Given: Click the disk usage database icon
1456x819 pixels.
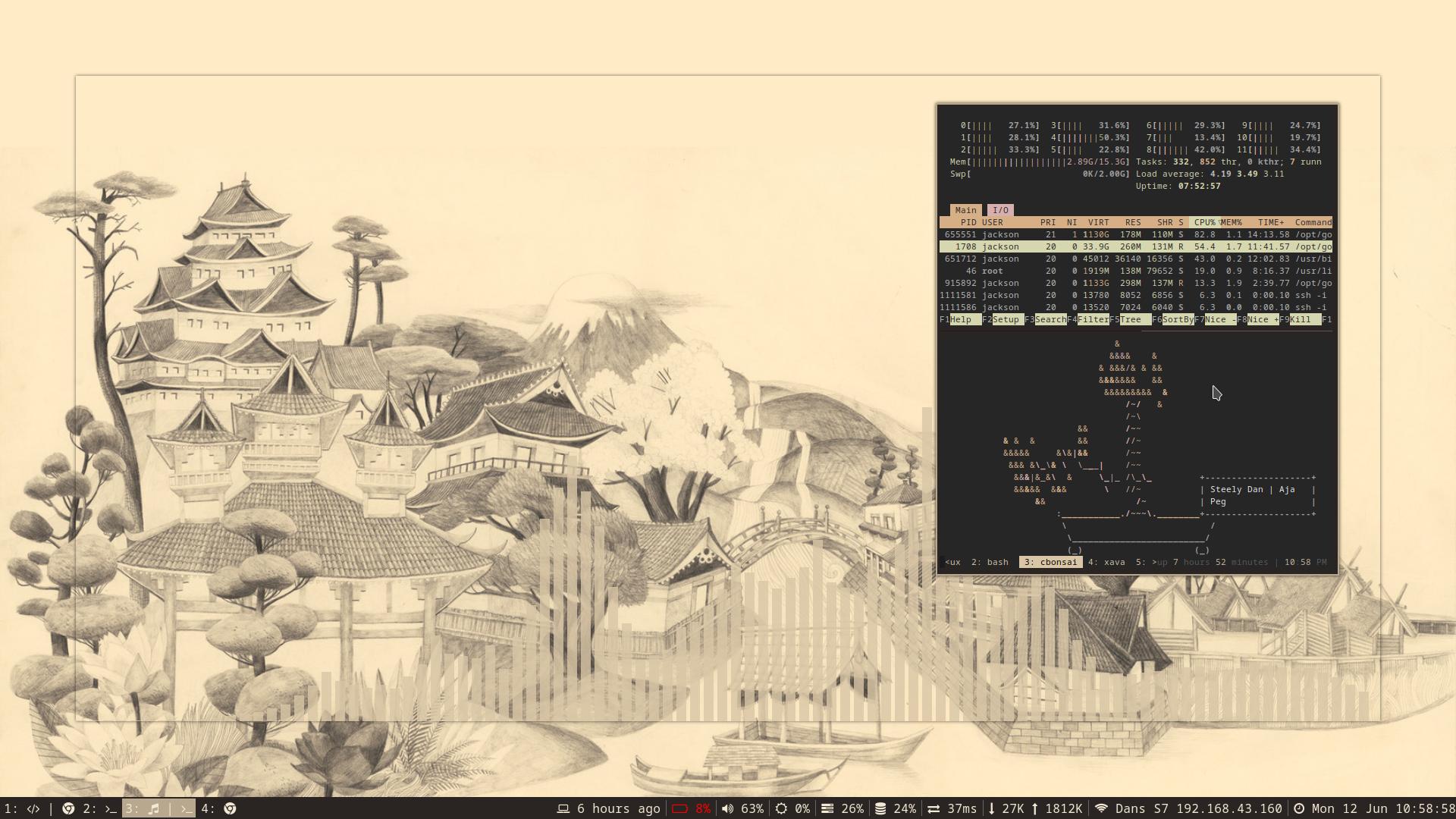Looking at the screenshot, I should point(880,808).
